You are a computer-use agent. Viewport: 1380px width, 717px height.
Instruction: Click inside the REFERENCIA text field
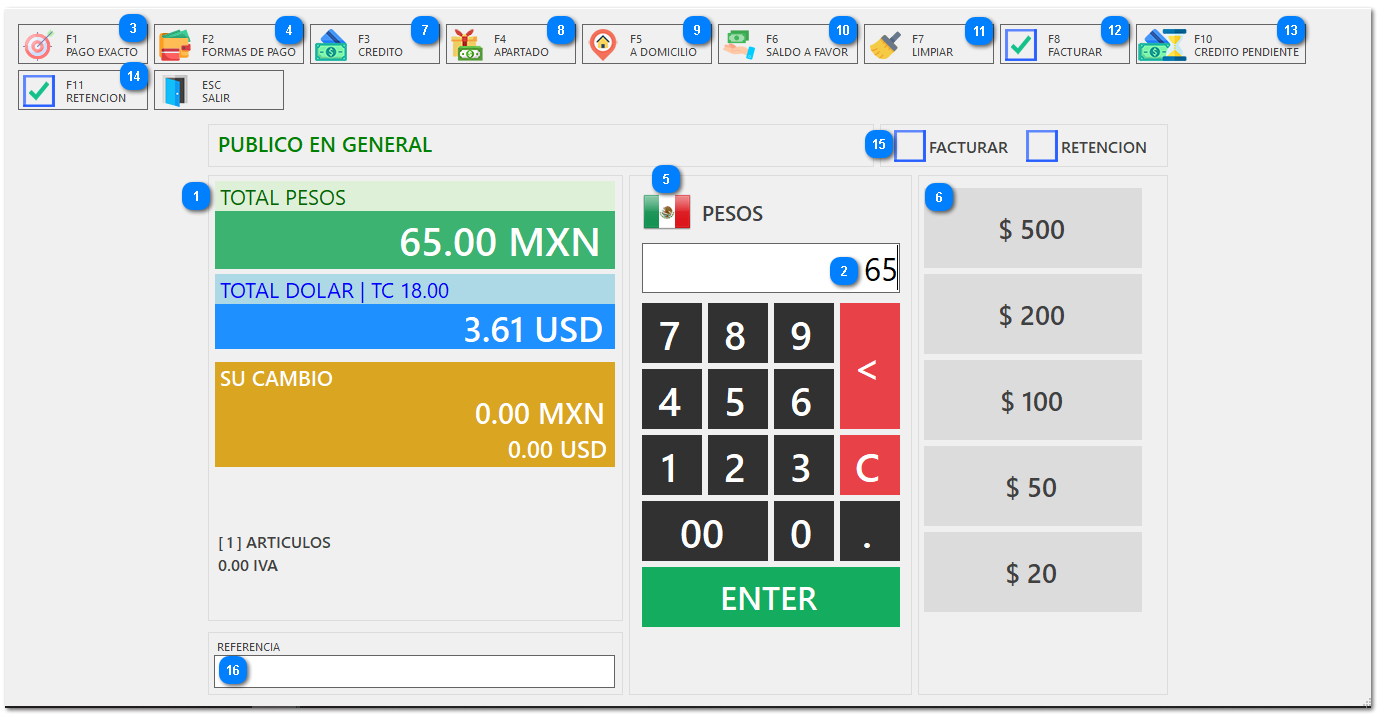click(x=414, y=670)
